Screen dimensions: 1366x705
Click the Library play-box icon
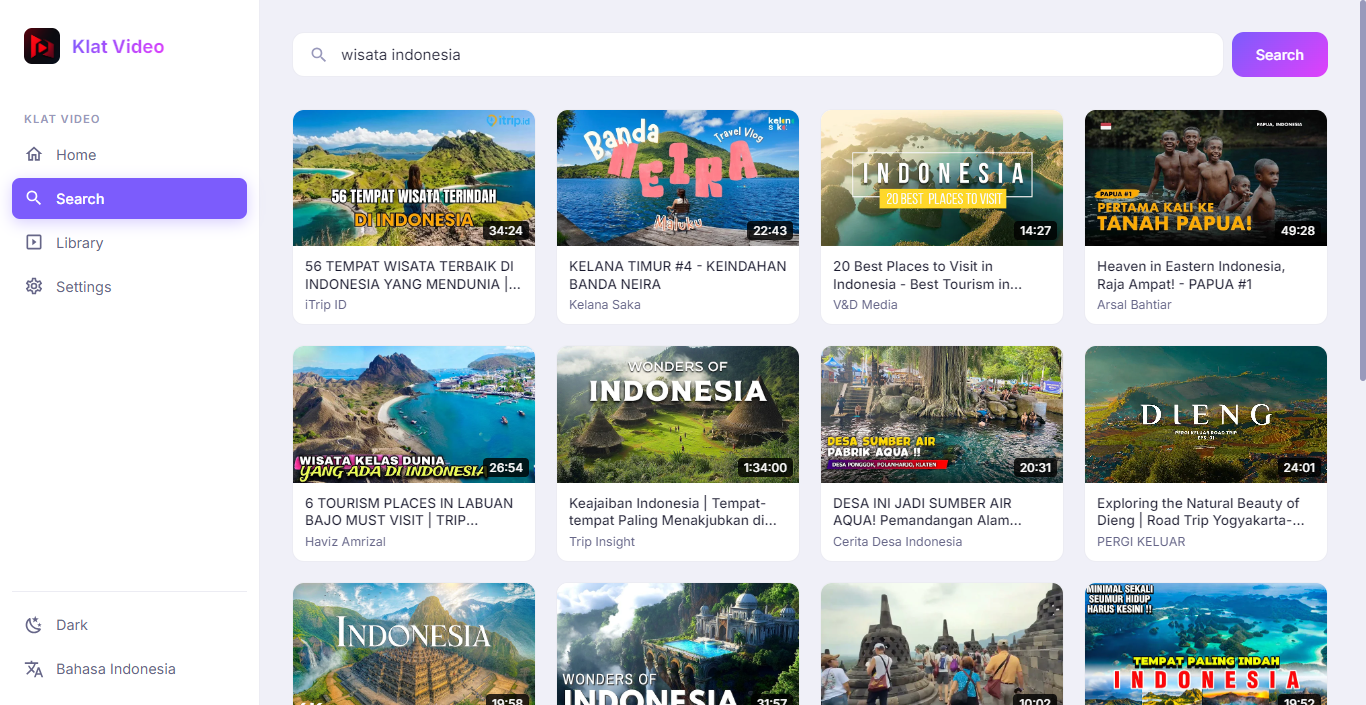click(x=34, y=242)
